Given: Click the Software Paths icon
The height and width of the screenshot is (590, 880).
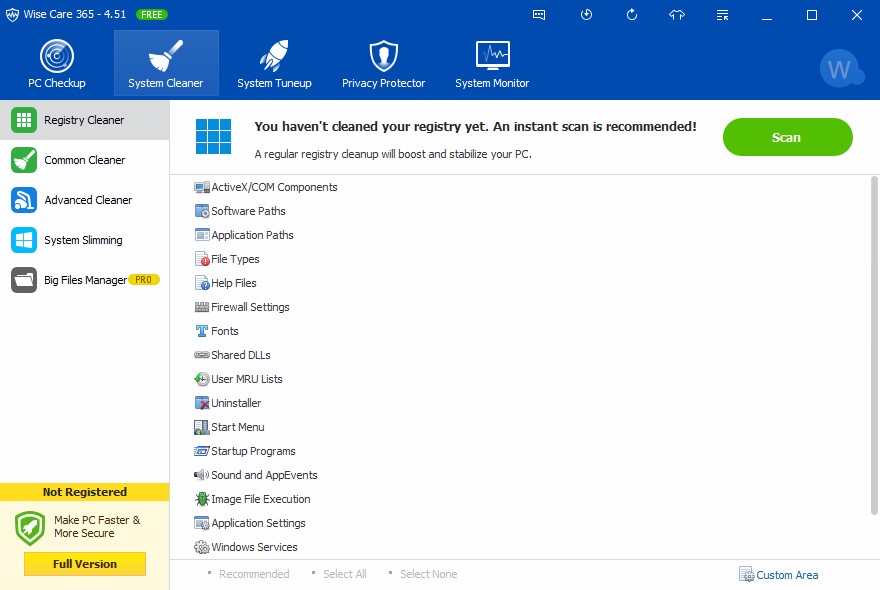Looking at the screenshot, I should point(201,211).
